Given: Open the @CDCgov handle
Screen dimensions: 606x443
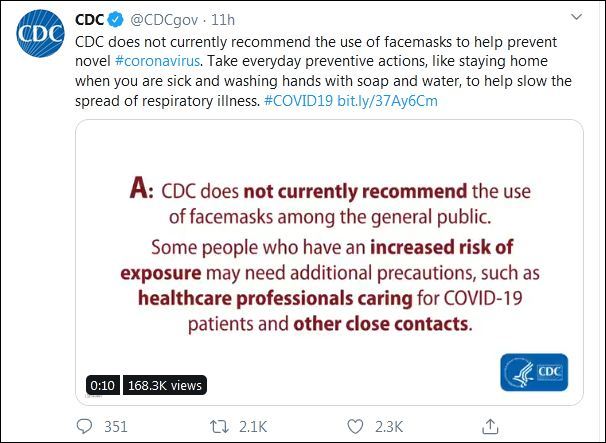Looking at the screenshot, I should point(163,19).
